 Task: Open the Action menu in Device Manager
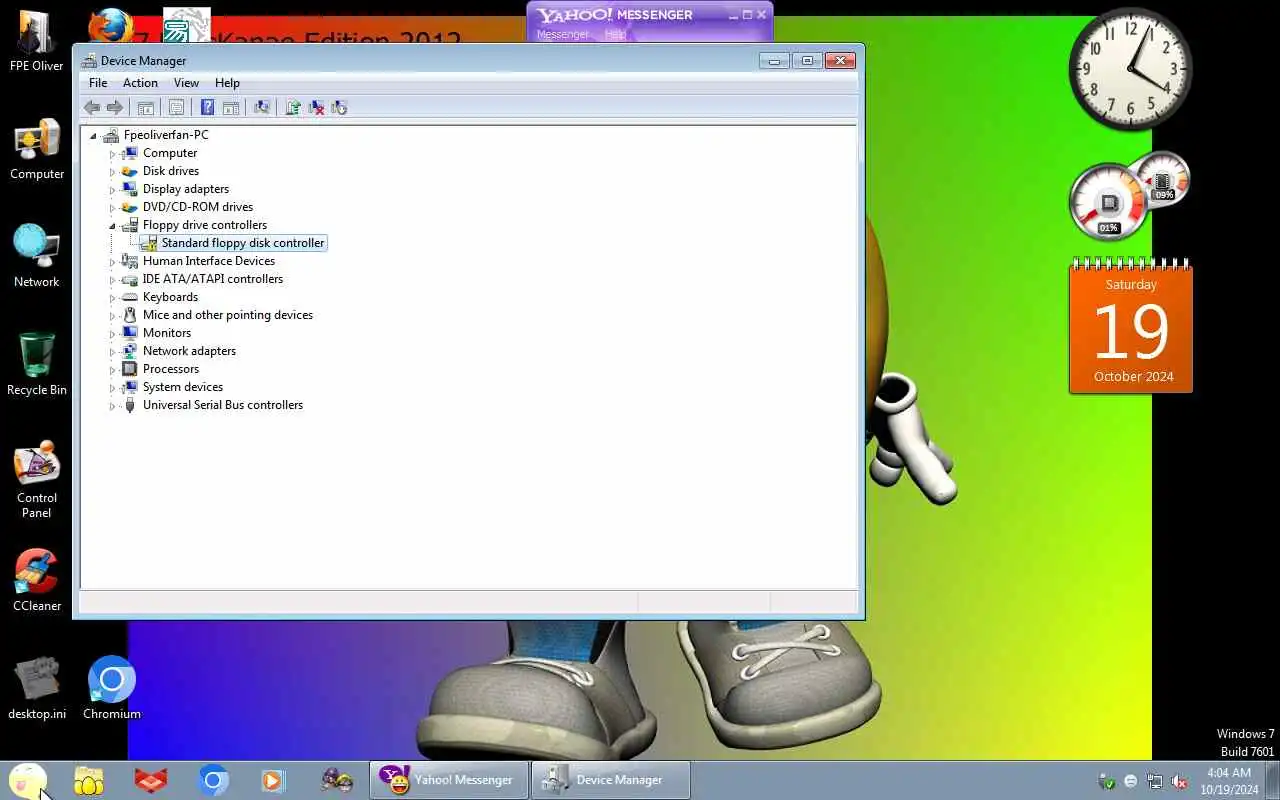140,83
